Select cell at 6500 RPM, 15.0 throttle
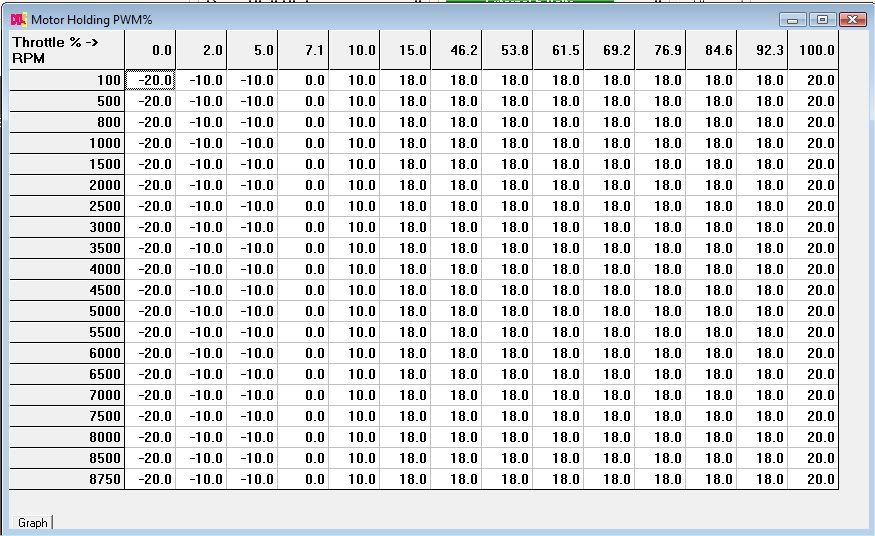 [x=406, y=374]
